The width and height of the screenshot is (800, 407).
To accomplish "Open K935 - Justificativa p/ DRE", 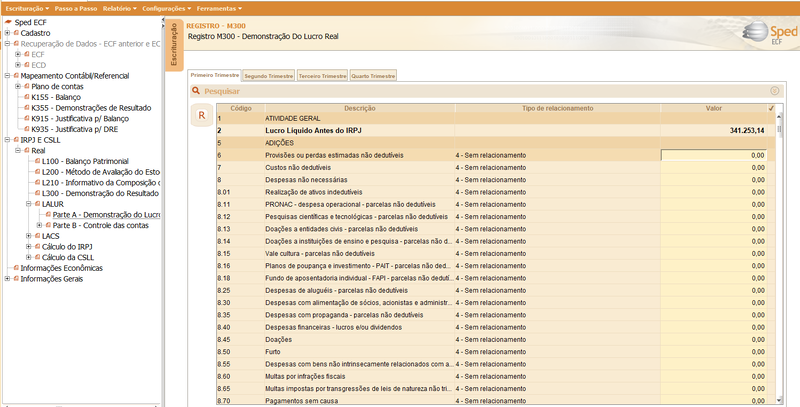I will [74, 130].
